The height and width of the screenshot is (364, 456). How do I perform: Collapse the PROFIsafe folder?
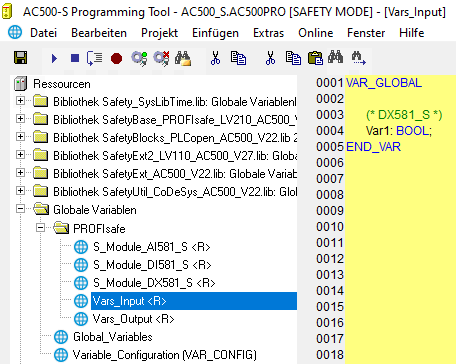[x=40, y=227]
